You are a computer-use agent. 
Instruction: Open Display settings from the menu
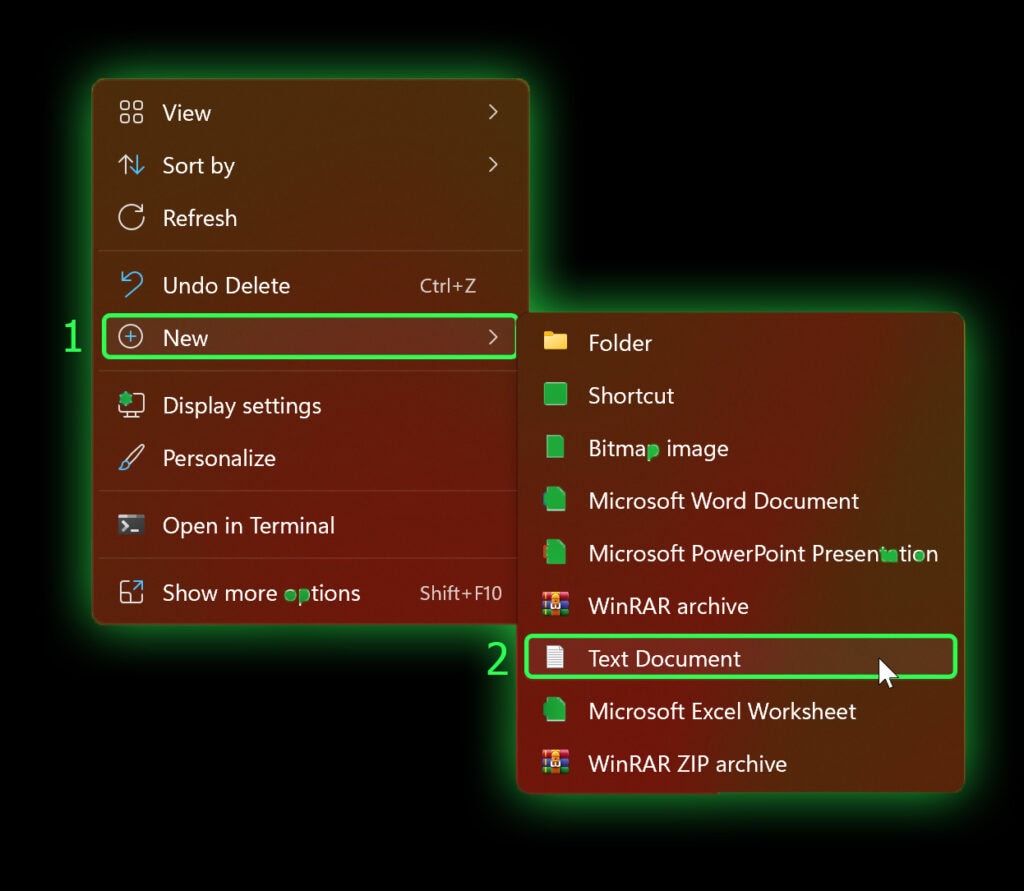coord(308,404)
